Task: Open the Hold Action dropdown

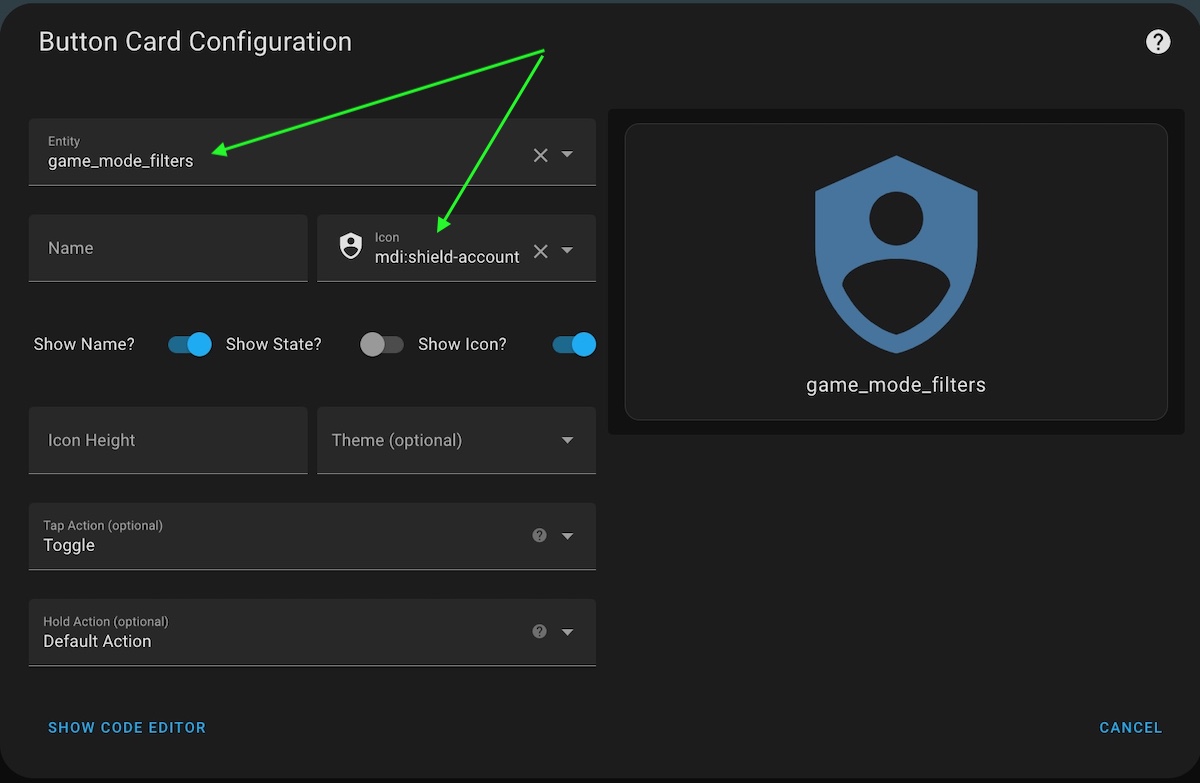Action: pos(567,631)
